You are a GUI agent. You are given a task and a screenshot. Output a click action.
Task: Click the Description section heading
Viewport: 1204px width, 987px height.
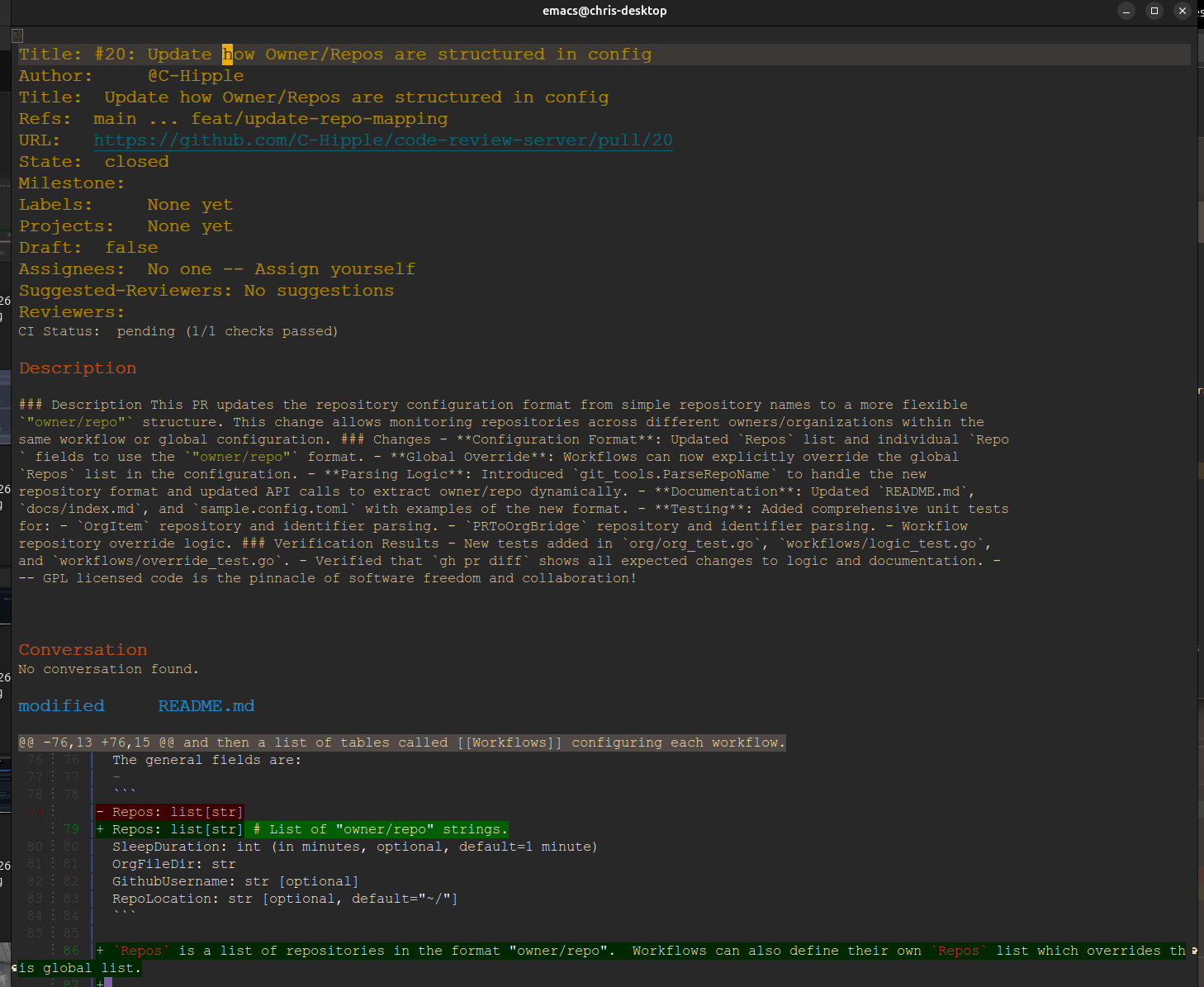coord(78,368)
